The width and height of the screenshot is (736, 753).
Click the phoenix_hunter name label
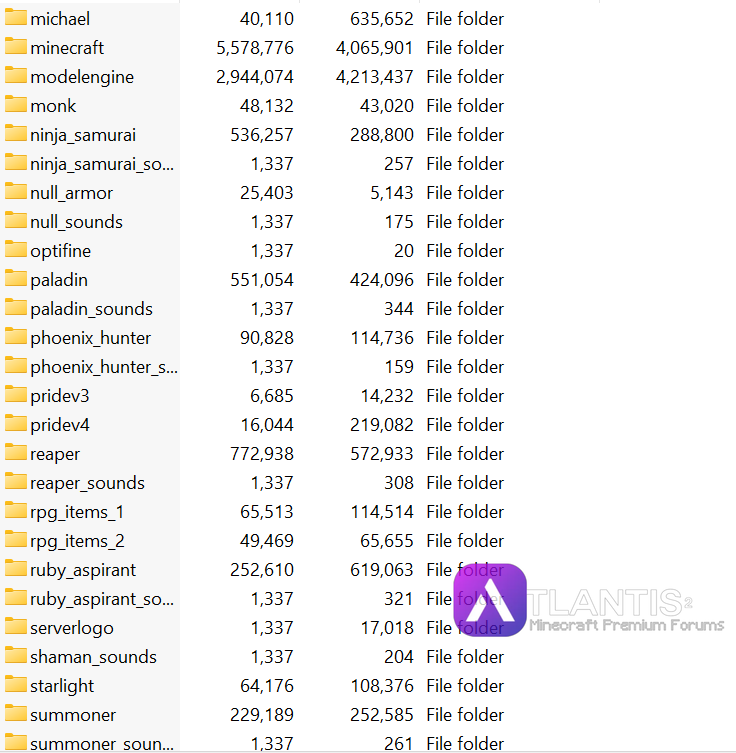point(91,338)
